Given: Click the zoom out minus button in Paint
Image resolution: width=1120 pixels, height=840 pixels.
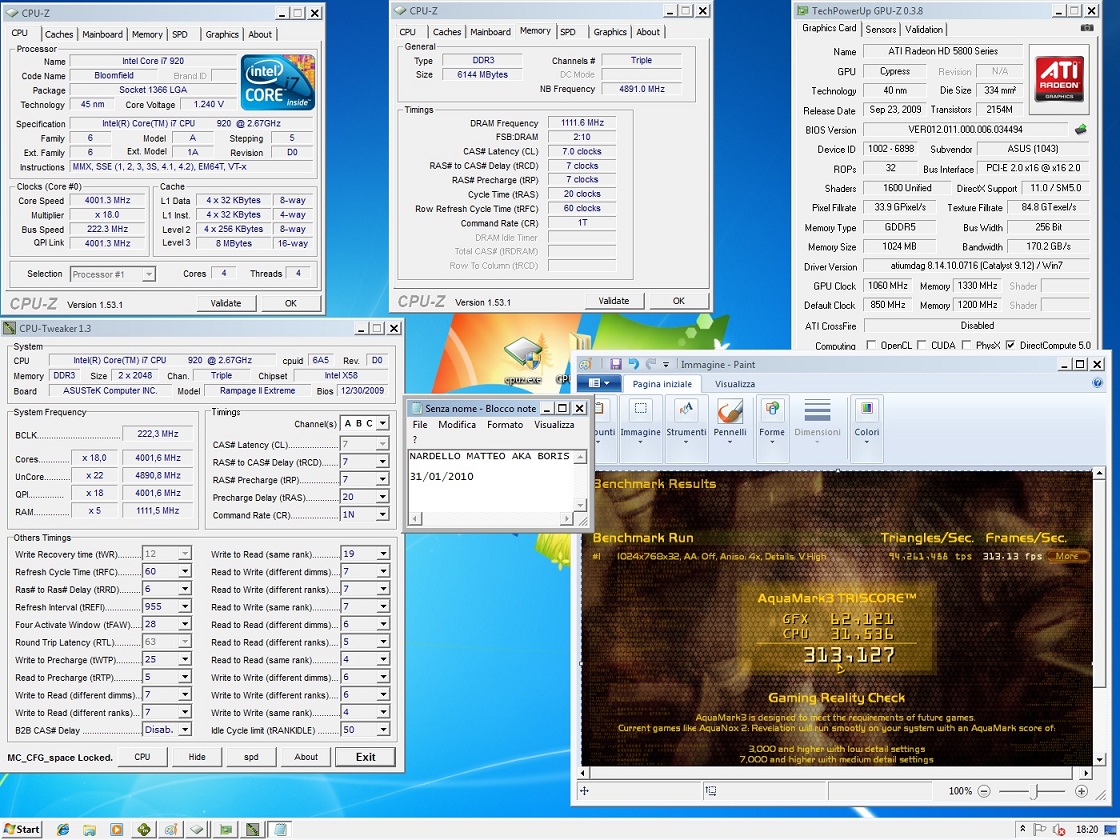Looking at the screenshot, I should (984, 791).
